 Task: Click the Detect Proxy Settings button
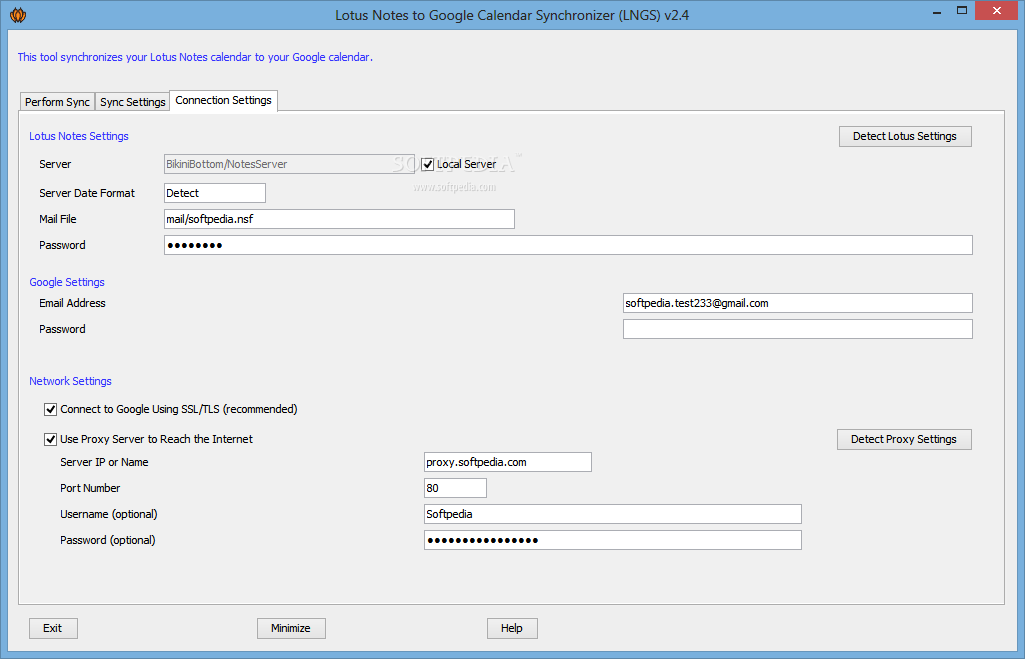[904, 439]
